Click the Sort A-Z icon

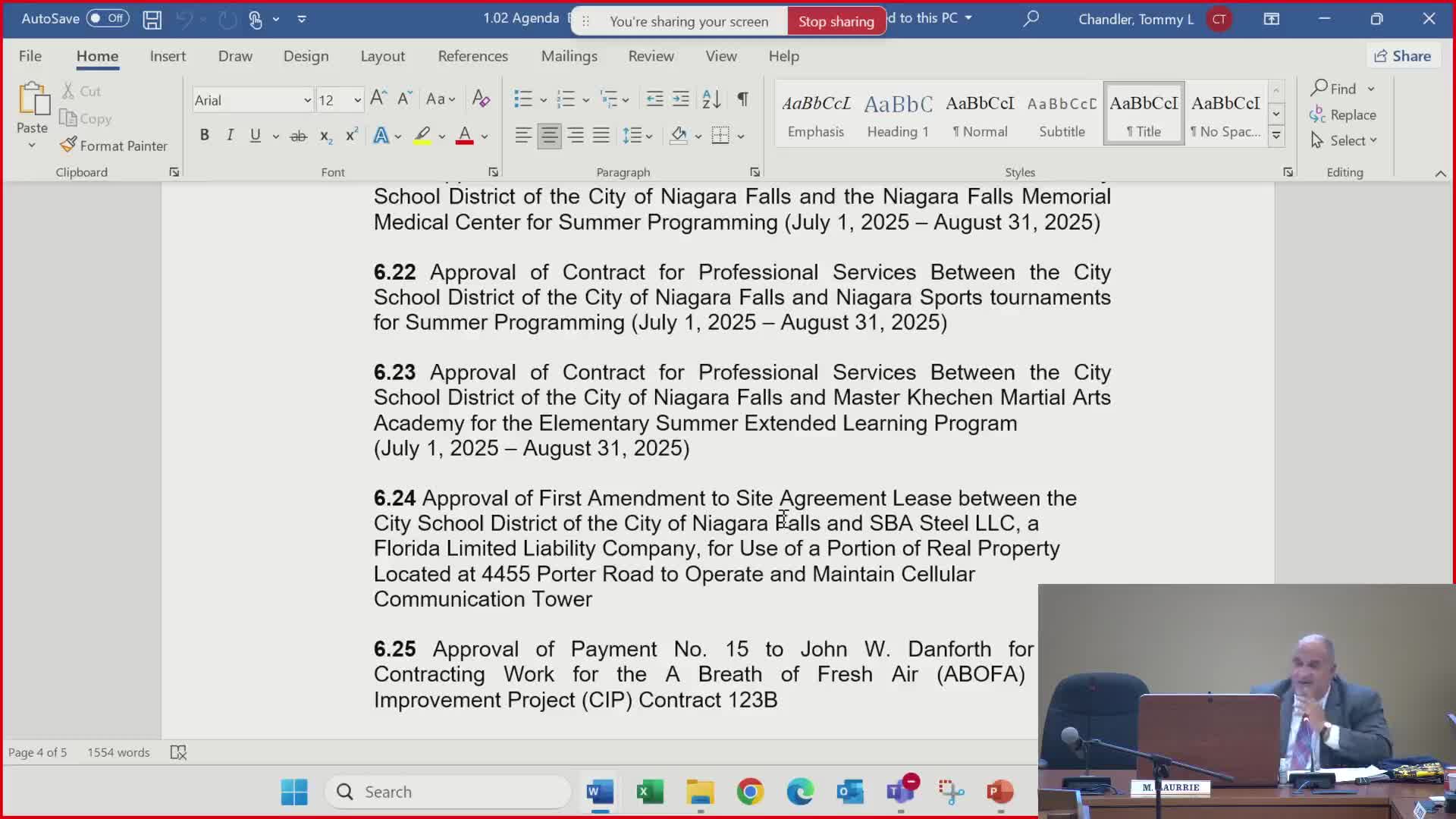(x=711, y=99)
